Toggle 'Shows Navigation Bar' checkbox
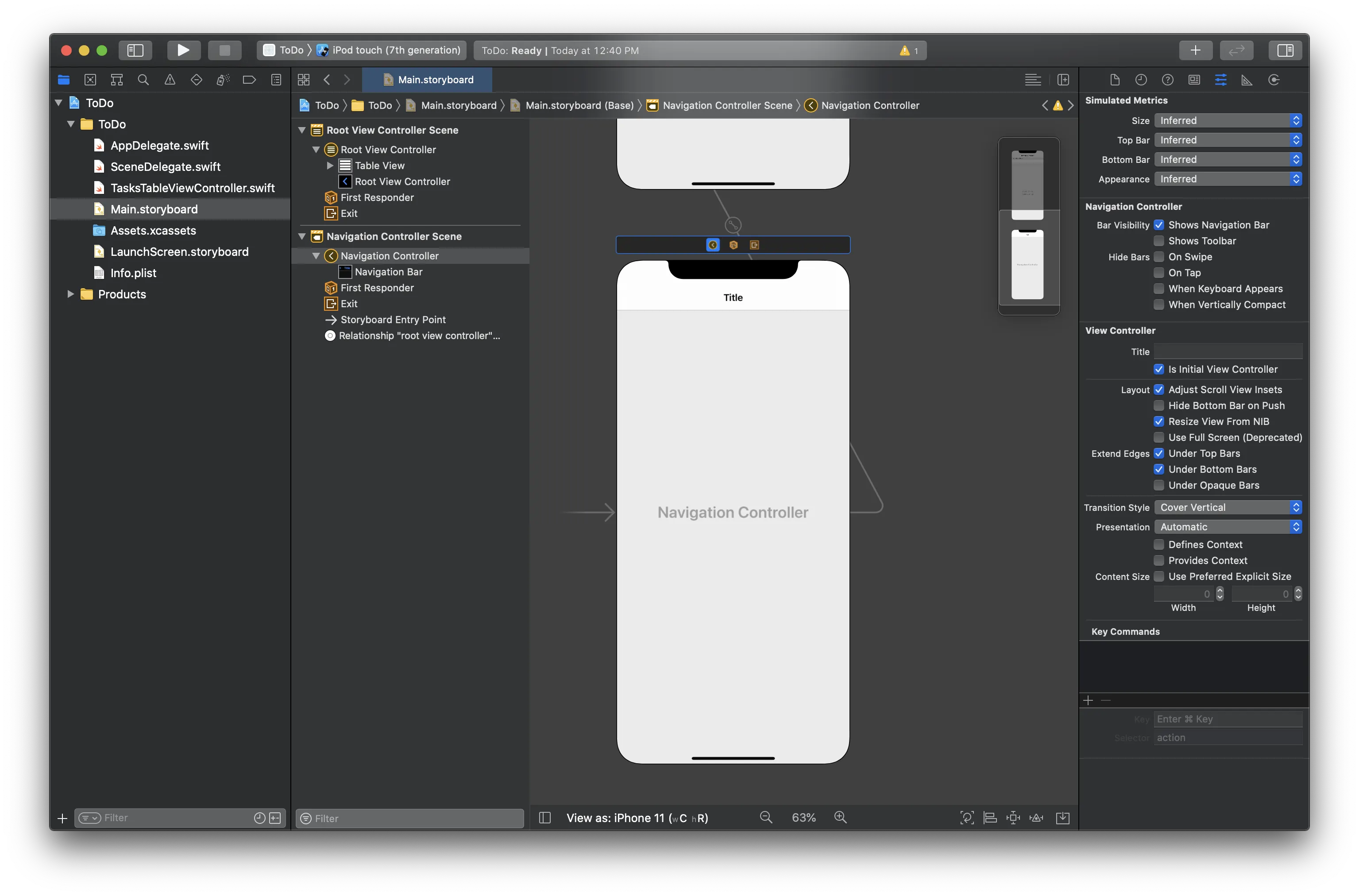Screen dimensions: 1359x896 1158,224
